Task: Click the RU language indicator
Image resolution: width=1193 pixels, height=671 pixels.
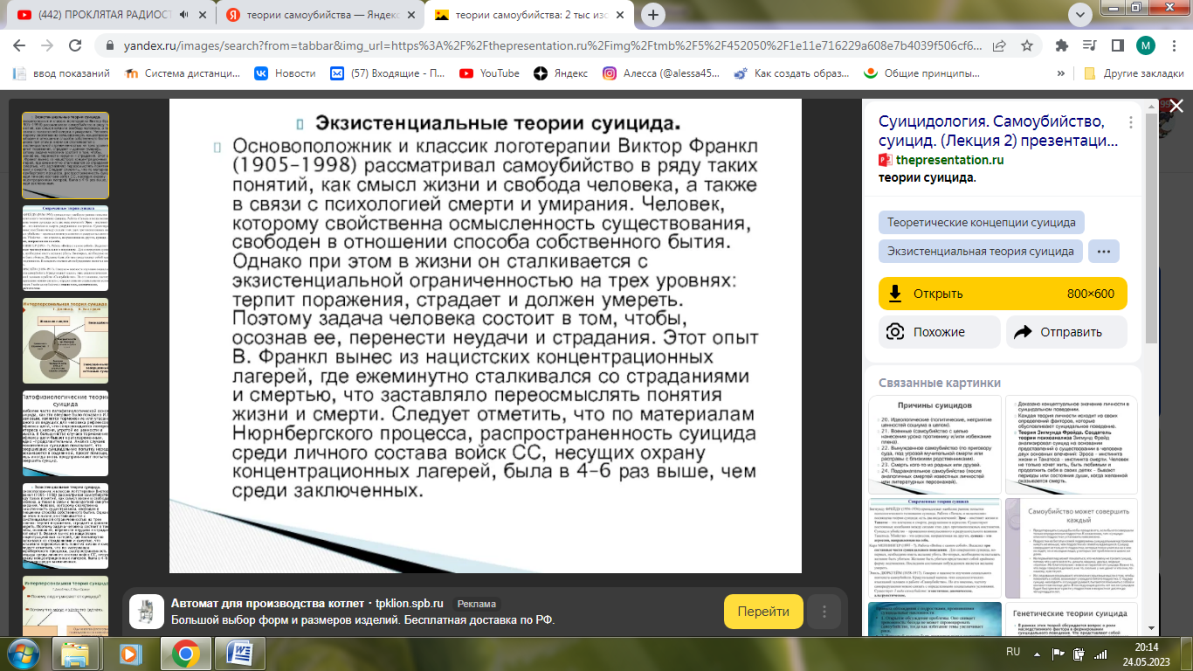Action: click(1013, 652)
